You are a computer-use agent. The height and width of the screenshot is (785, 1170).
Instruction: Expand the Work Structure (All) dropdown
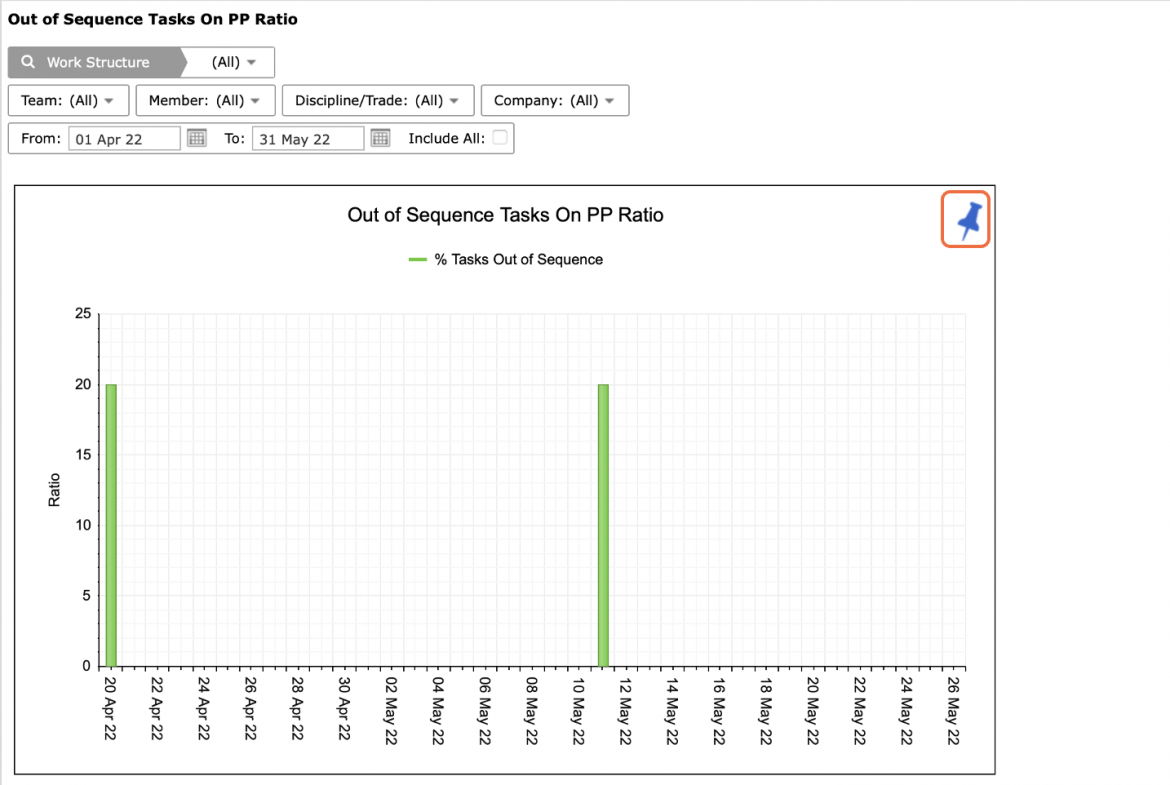click(x=234, y=62)
